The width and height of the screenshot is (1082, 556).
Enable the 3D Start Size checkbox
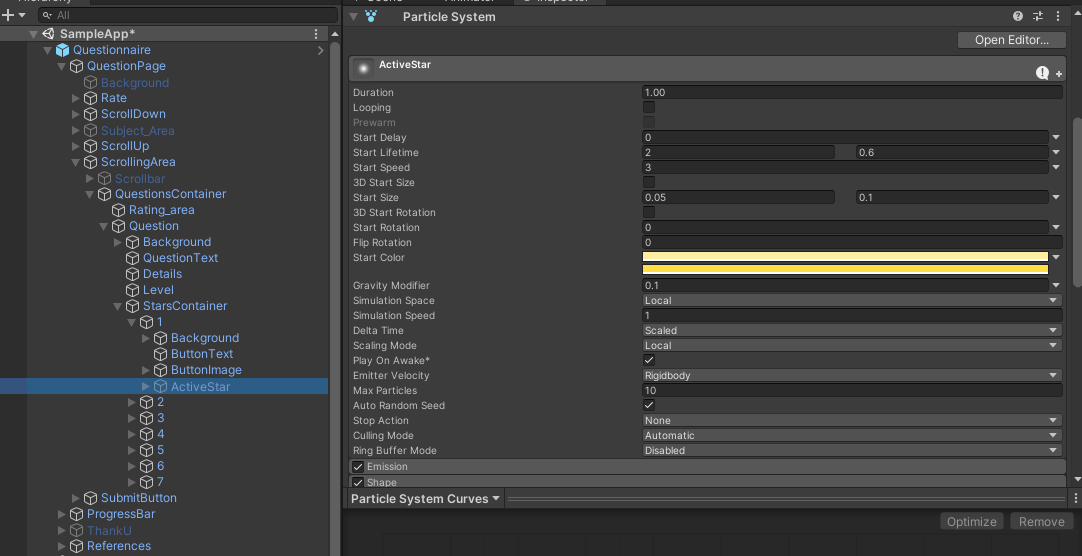(649, 182)
